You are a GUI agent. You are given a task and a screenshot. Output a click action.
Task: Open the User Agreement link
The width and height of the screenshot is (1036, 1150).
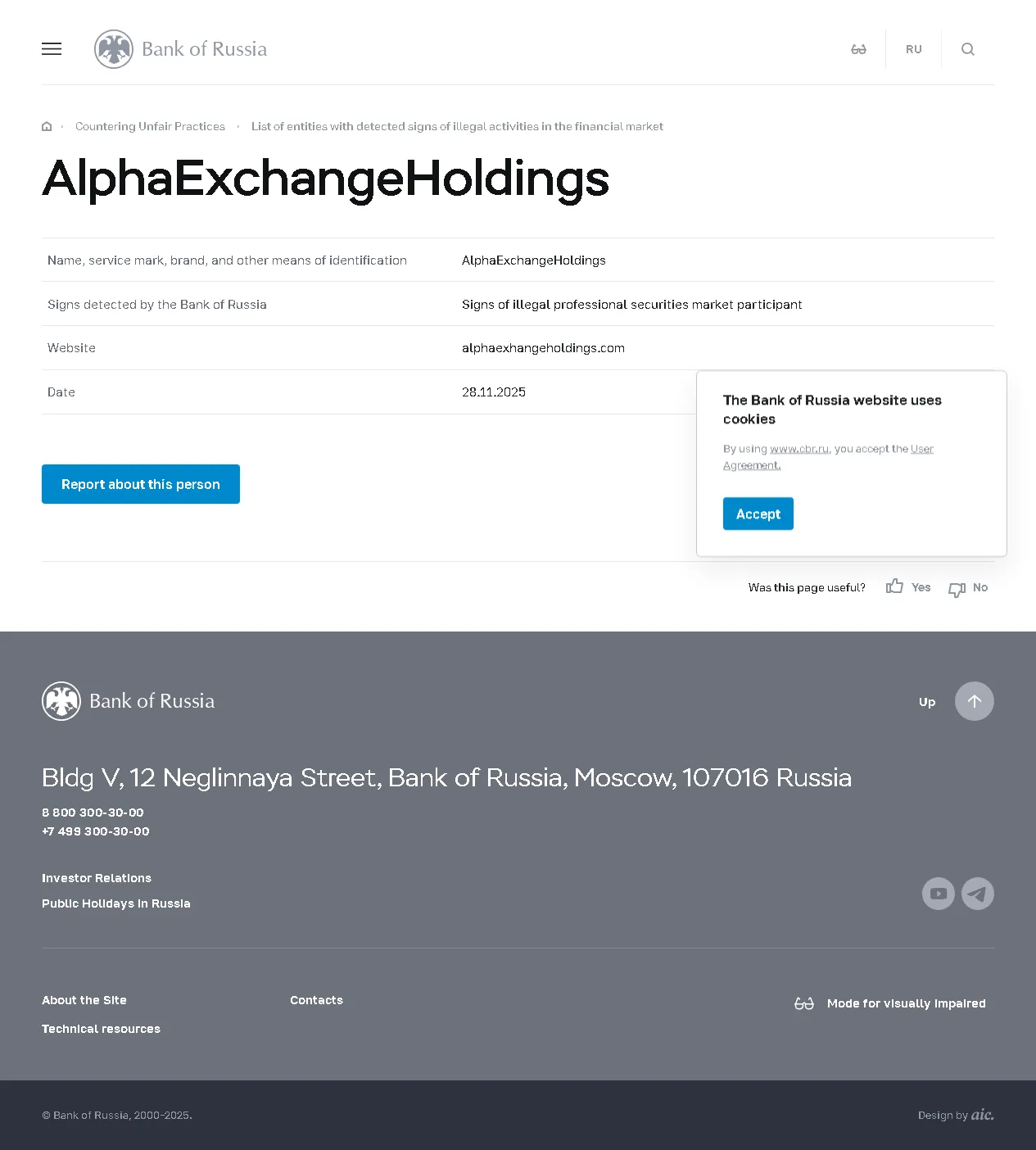coord(921,449)
